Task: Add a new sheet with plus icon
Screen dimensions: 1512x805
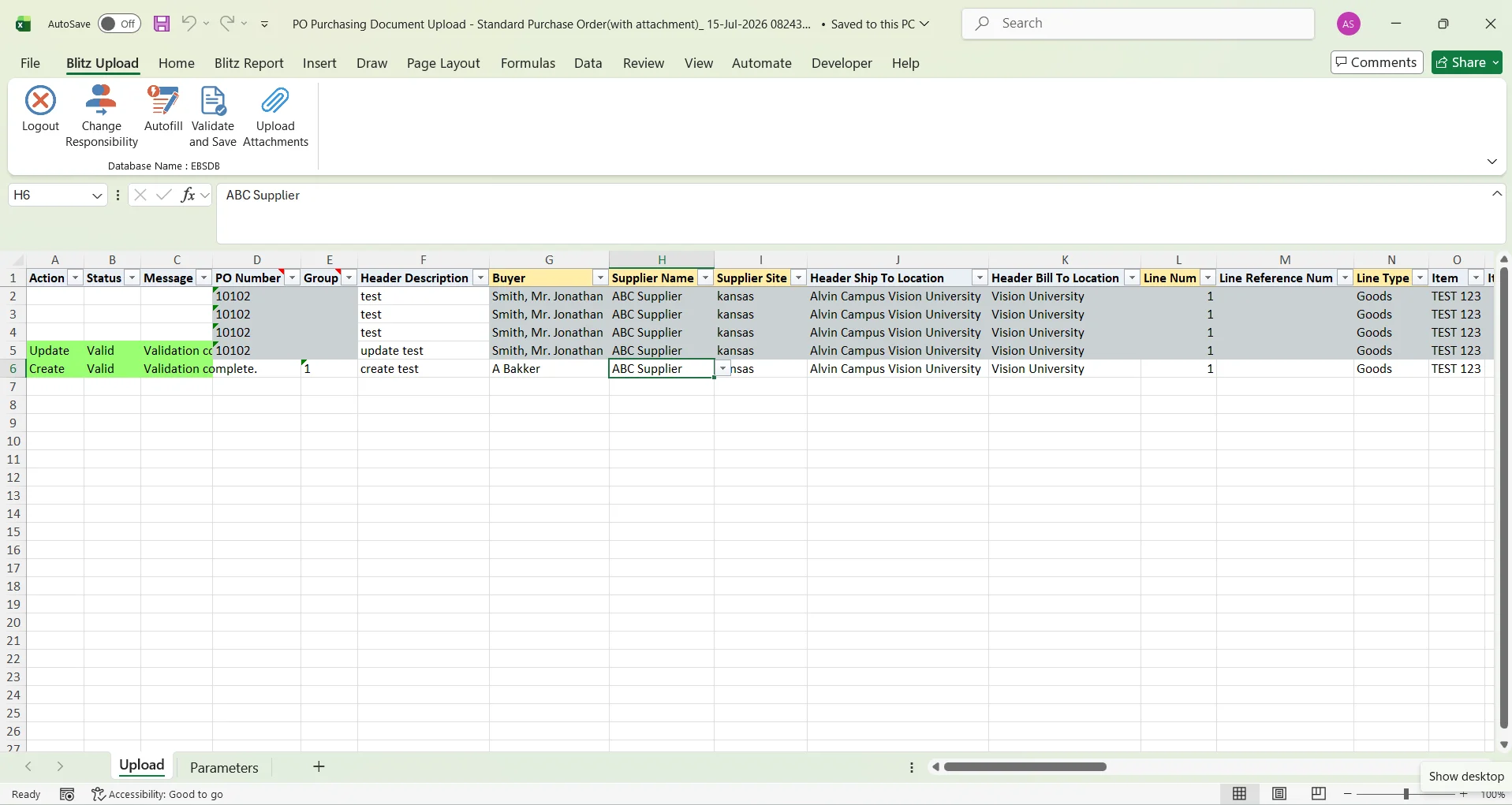Action: click(319, 766)
